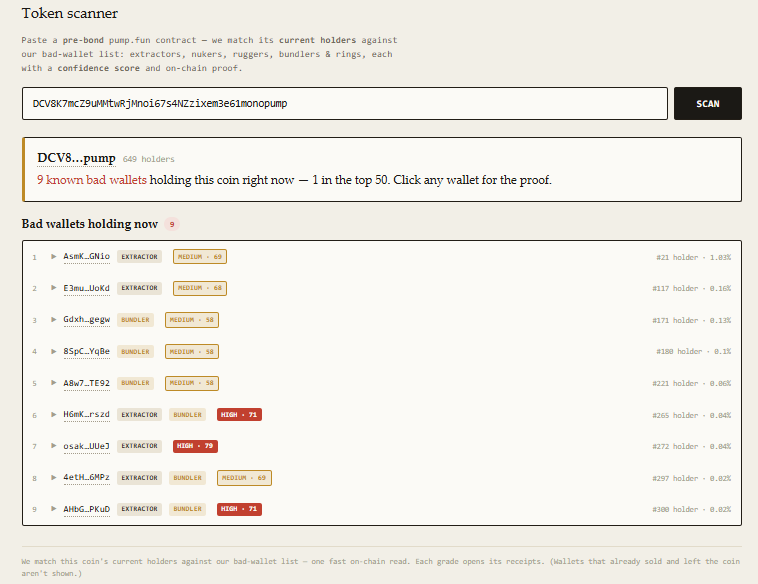The width and height of the screenshot is (758, 584).
Task: Click HIGH · 71 badge on AHbG…PKuD row
Action: 239,509
